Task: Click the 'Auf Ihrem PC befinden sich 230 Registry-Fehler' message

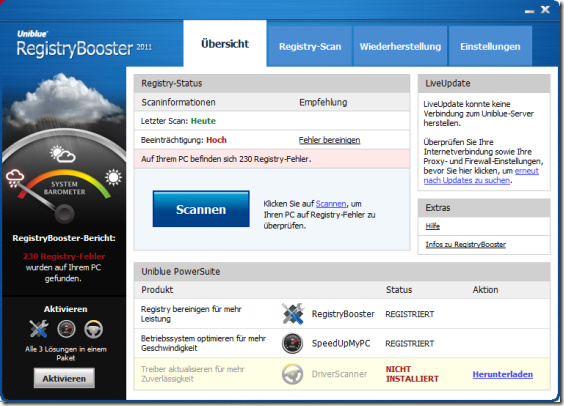Action: pos(226,159)
